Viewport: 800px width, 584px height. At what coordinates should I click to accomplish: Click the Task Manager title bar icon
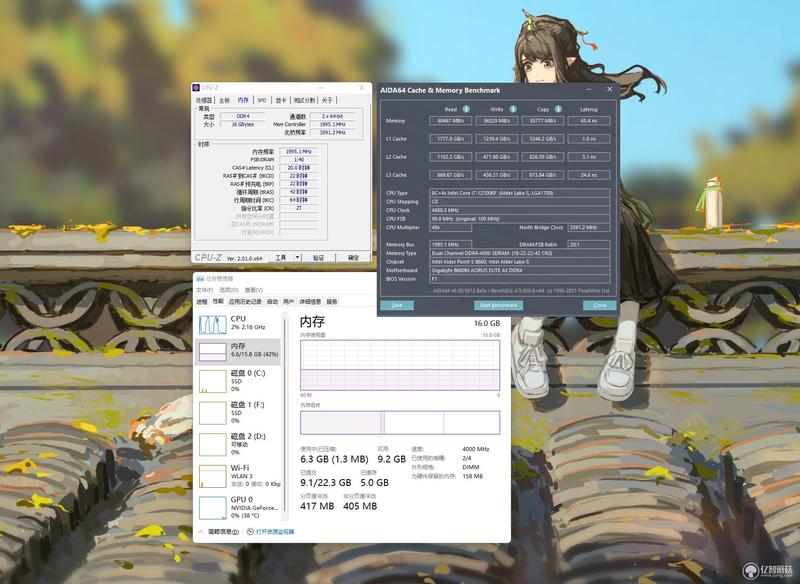point(200,278)
